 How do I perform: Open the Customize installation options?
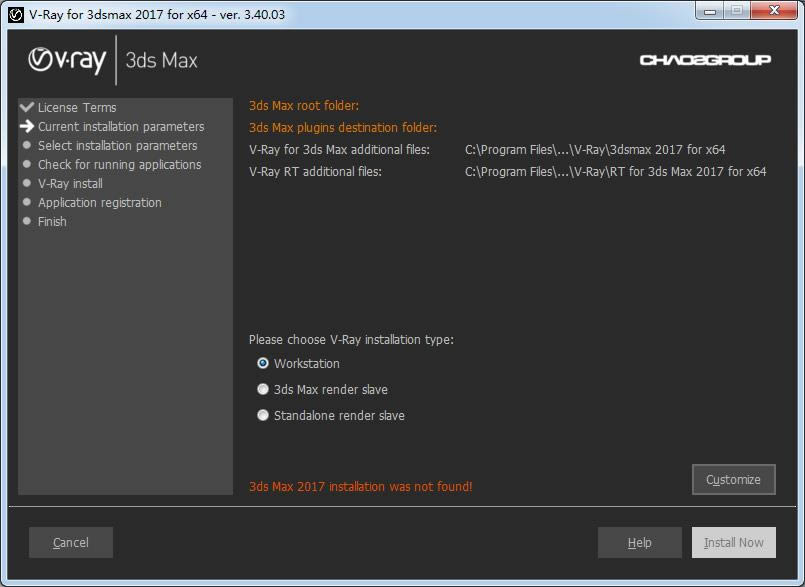[734, 480]
